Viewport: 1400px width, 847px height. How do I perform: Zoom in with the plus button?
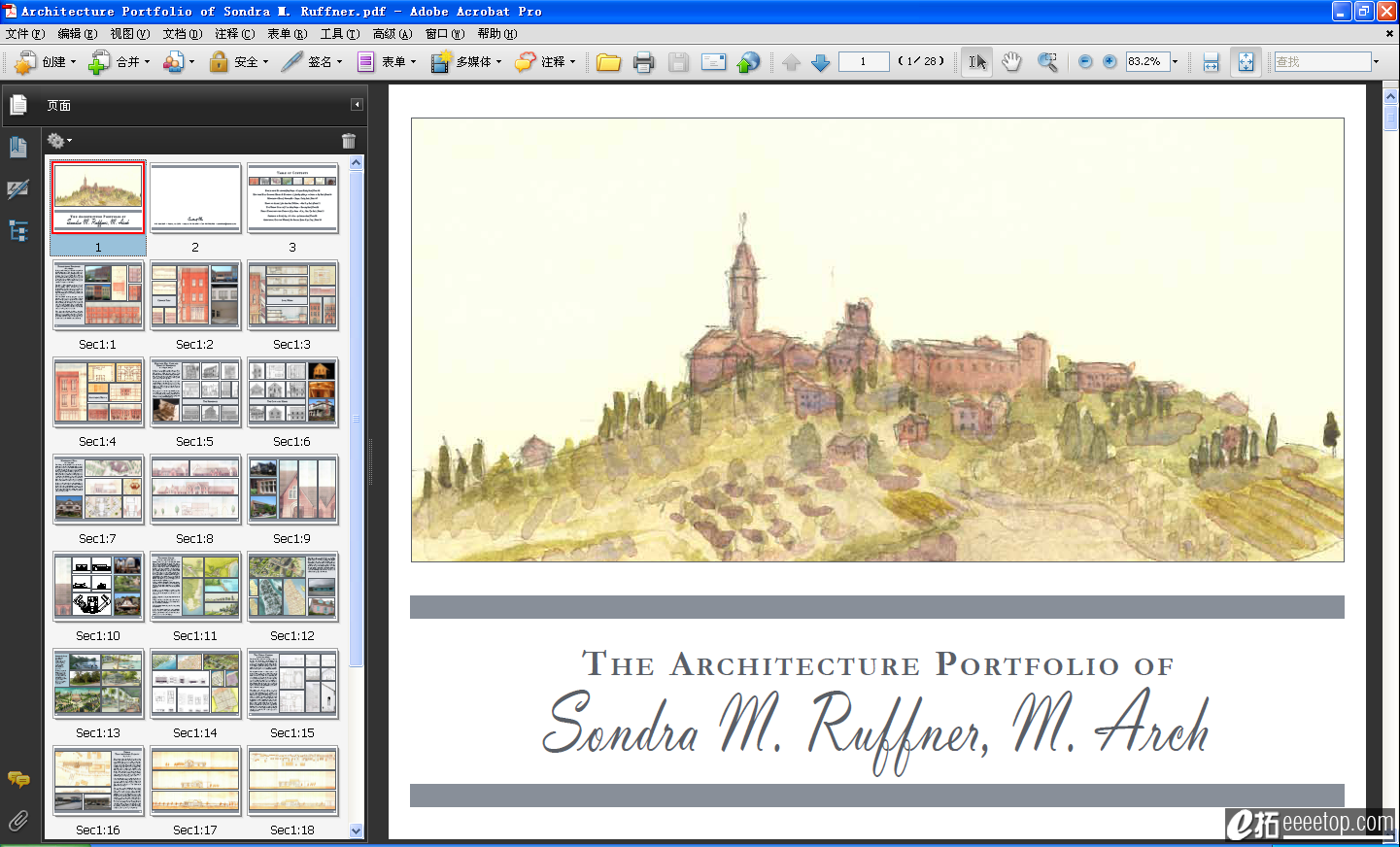click(x=1110, y=61)
